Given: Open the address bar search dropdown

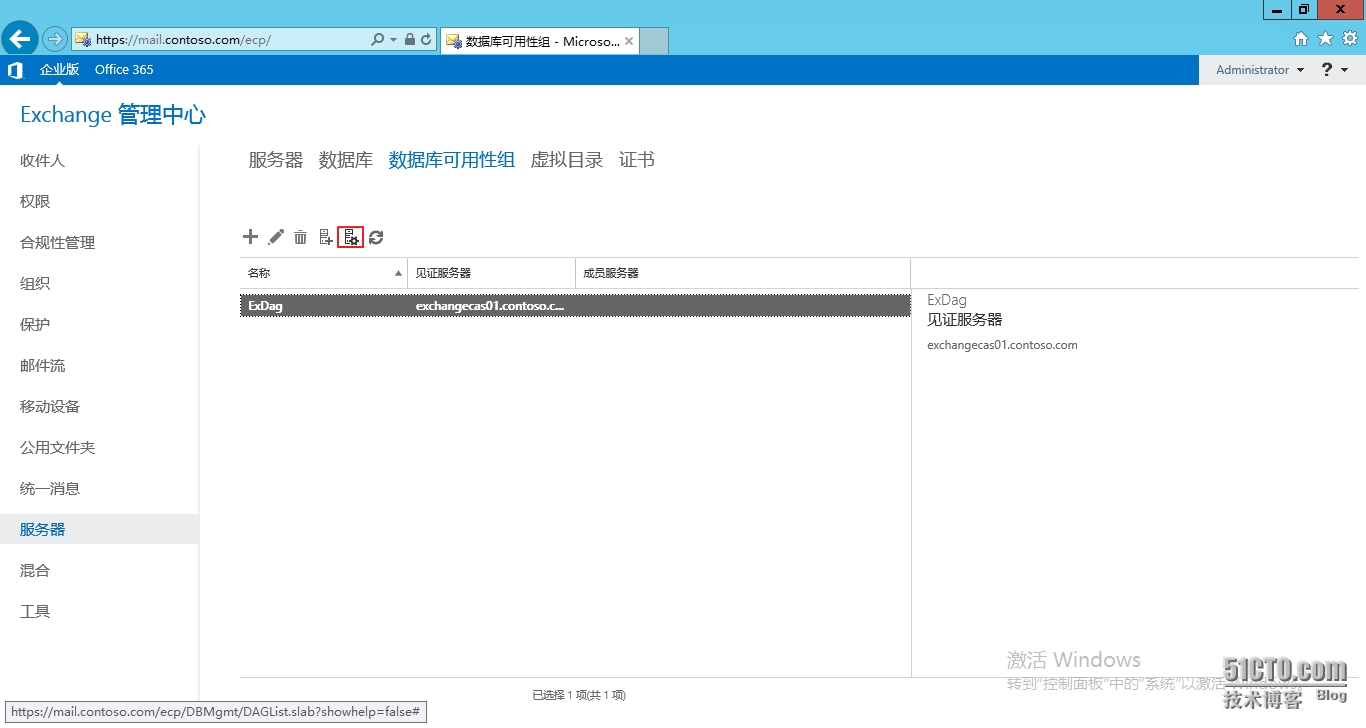Looking at the screenshot, I should [x=392, y=39].
